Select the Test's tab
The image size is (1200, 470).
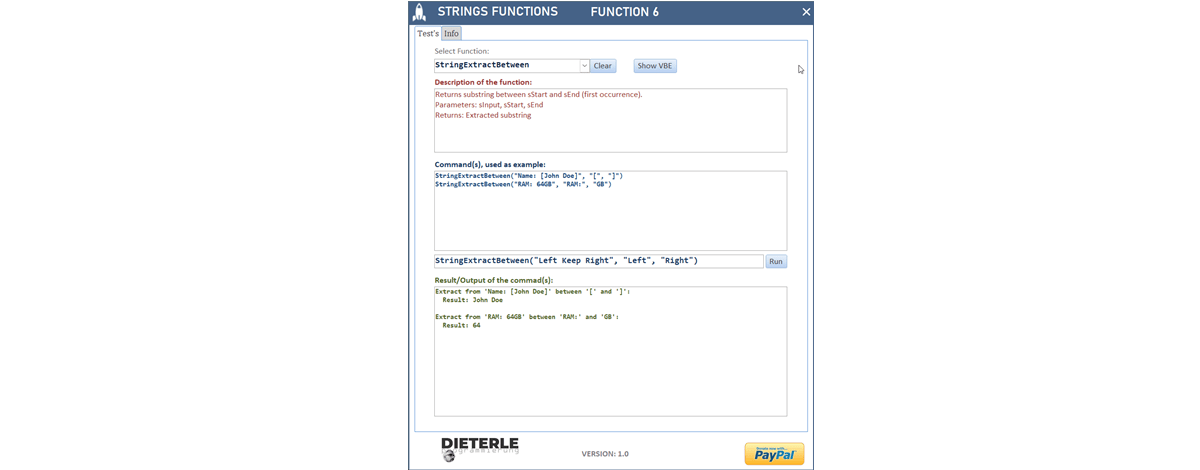[427, 33]
